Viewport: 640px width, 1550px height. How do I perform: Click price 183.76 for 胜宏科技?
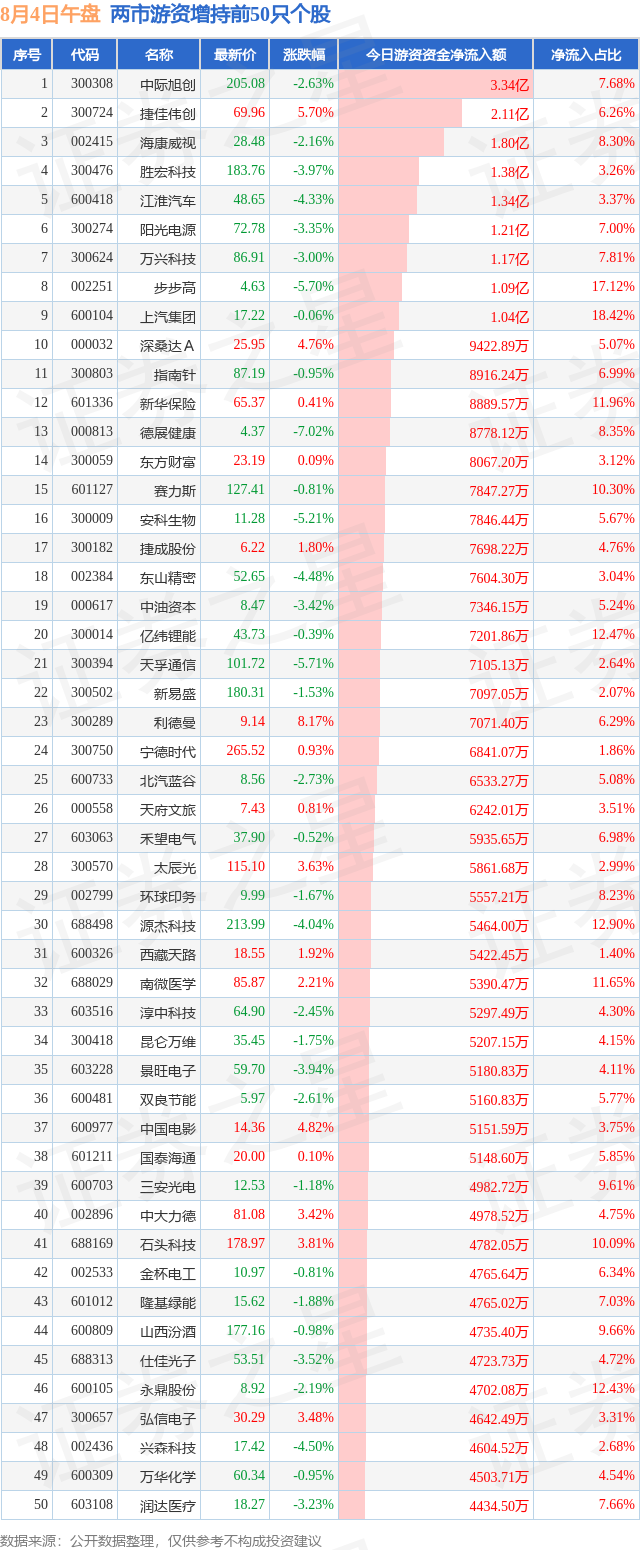point(246,171)
